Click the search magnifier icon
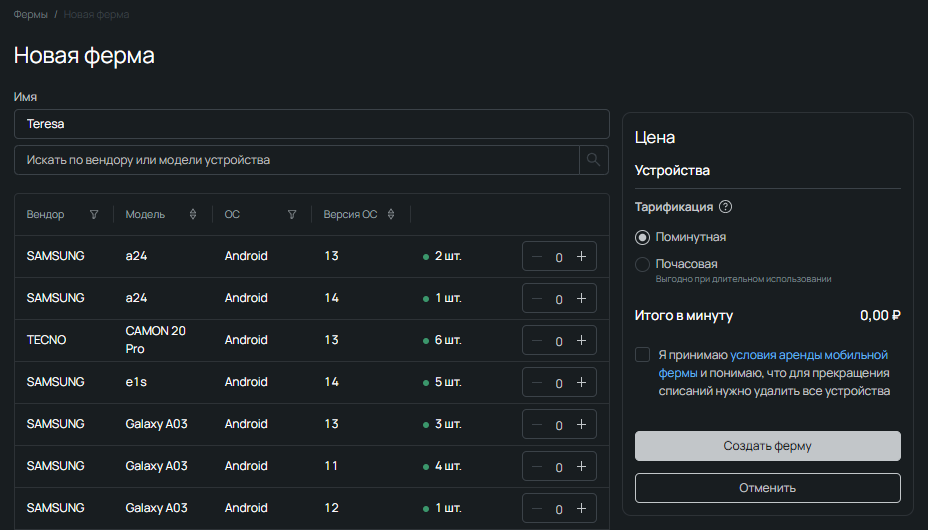 tap(594, 160)
